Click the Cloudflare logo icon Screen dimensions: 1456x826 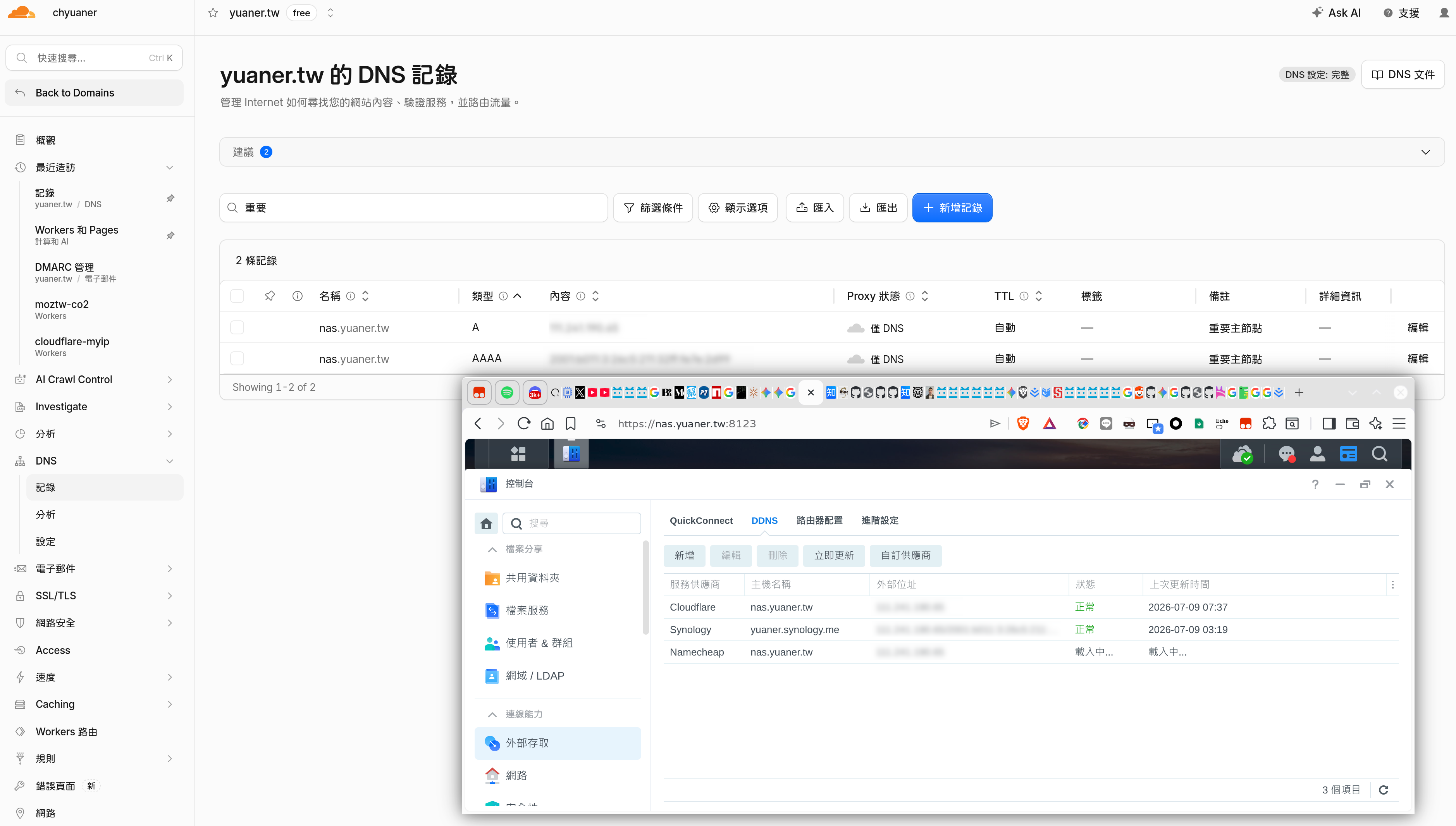point(22,12)
